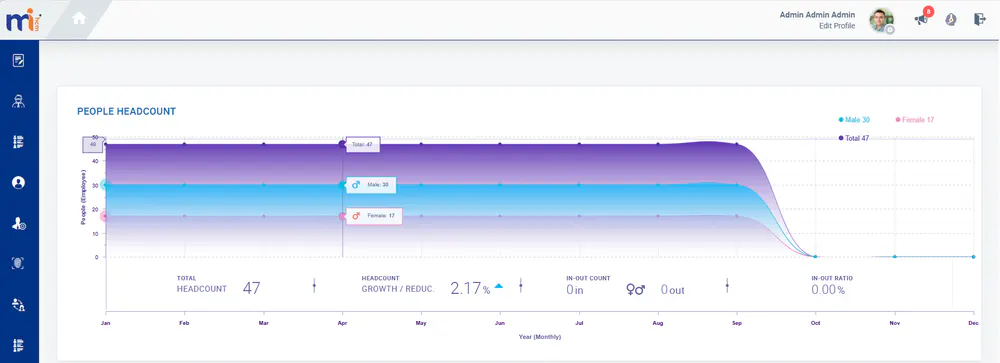Open the sidebar user settings gear icon
Viewport: 1000px width, 363px height.
point(18,223)
